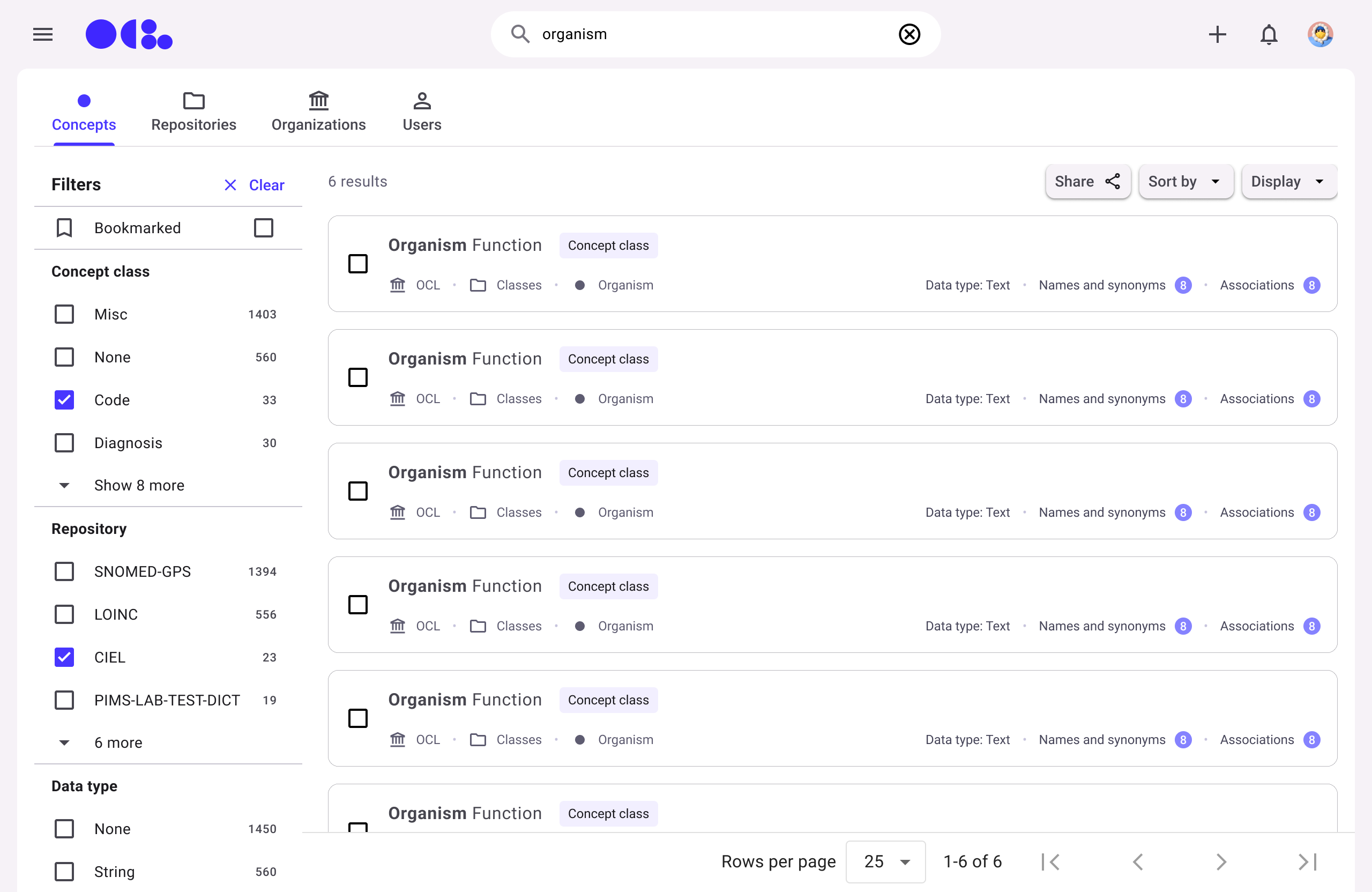Open the hamburger navigation menu
Viewport: 1372px width, 892px height.
pos(43,35)
